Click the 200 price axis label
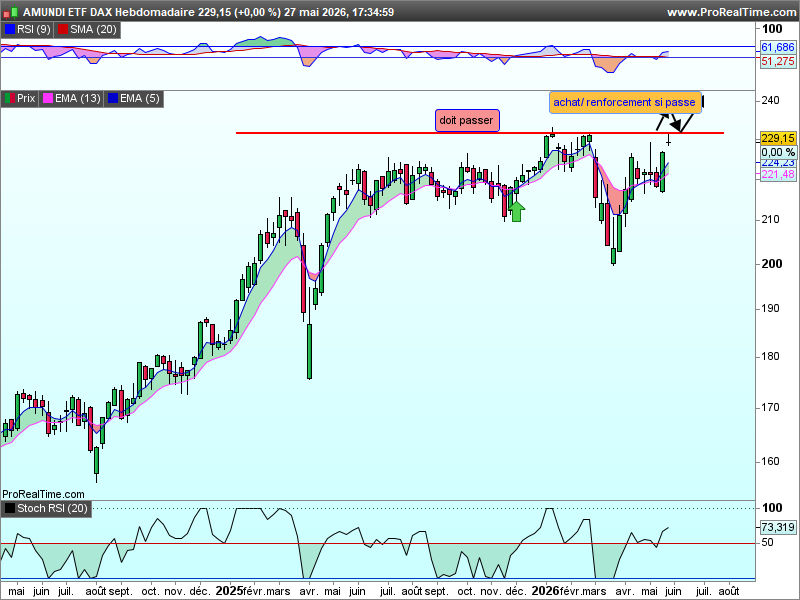The width and height of the screenshot is (800, 600). coord(771,264)
